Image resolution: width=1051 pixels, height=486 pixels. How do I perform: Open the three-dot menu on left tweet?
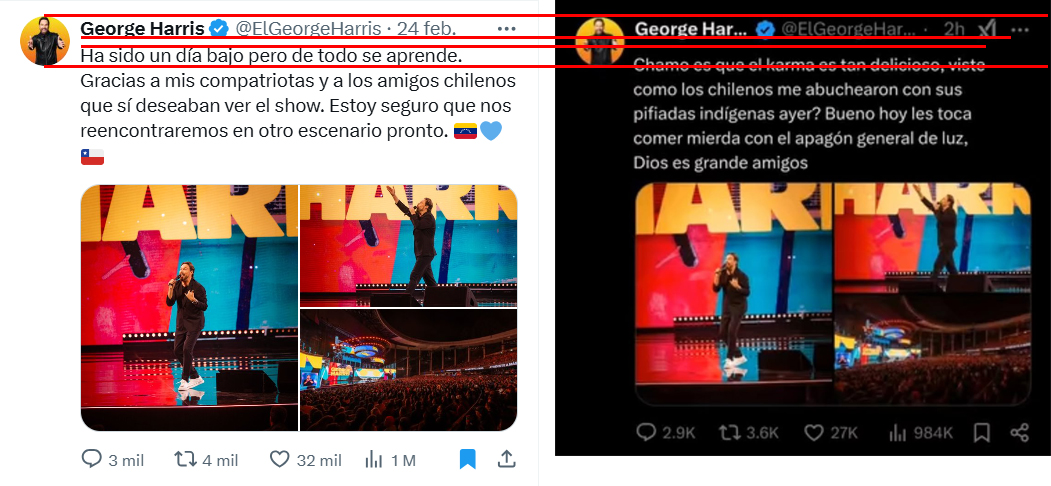click(x=507, y=29)
